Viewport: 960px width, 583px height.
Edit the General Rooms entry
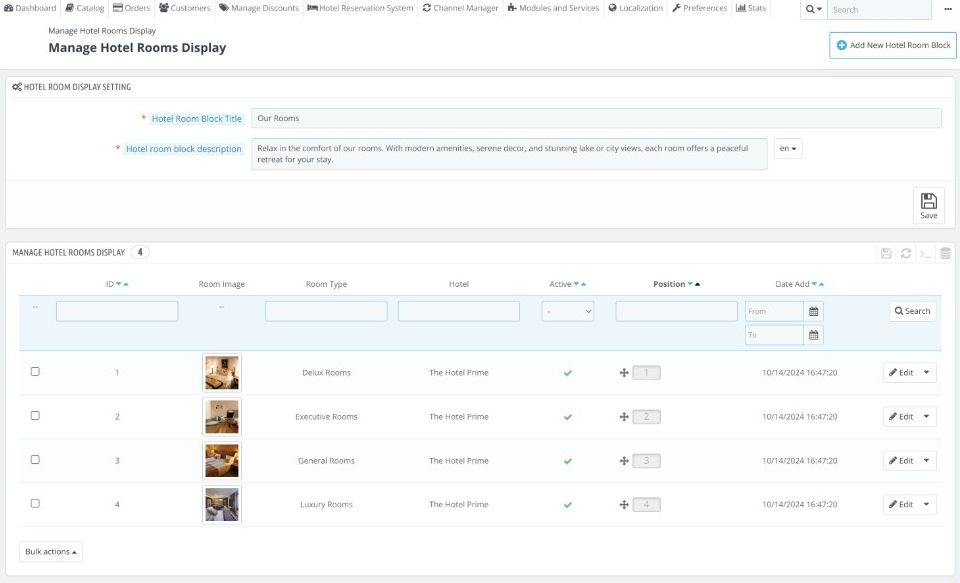click(x=901, y=461)
